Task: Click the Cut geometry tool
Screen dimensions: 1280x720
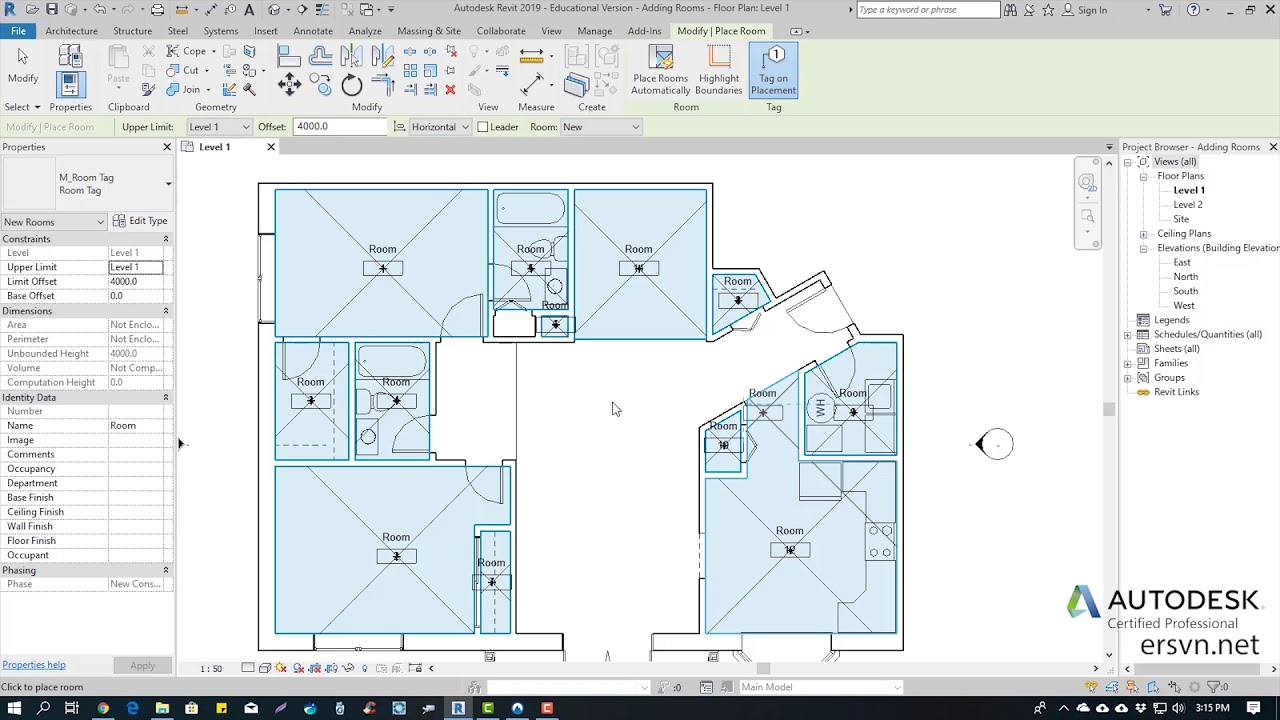Action: 183,70
